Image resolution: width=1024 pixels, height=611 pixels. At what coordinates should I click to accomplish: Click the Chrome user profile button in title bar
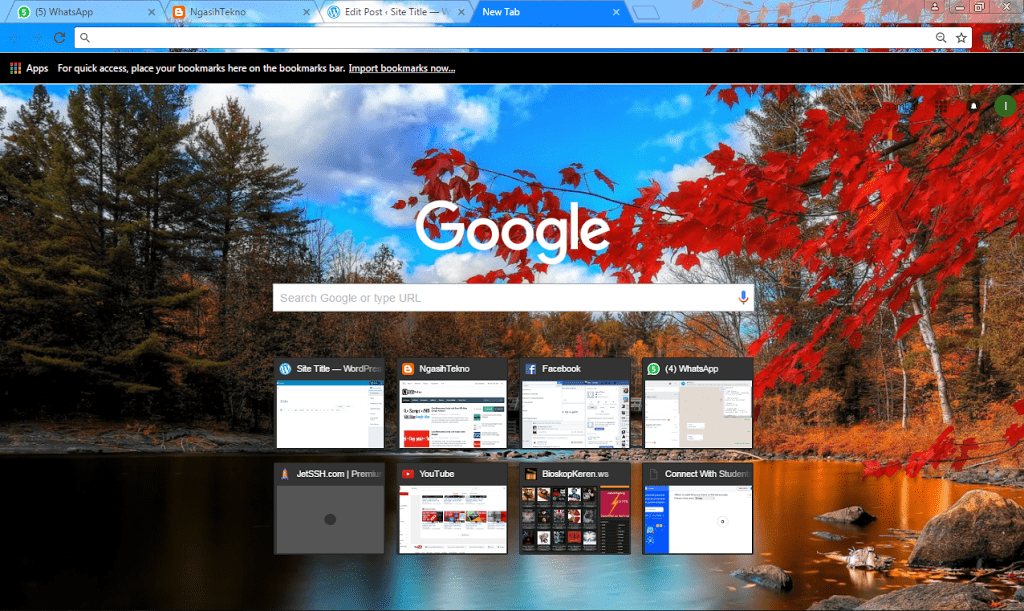935,7
